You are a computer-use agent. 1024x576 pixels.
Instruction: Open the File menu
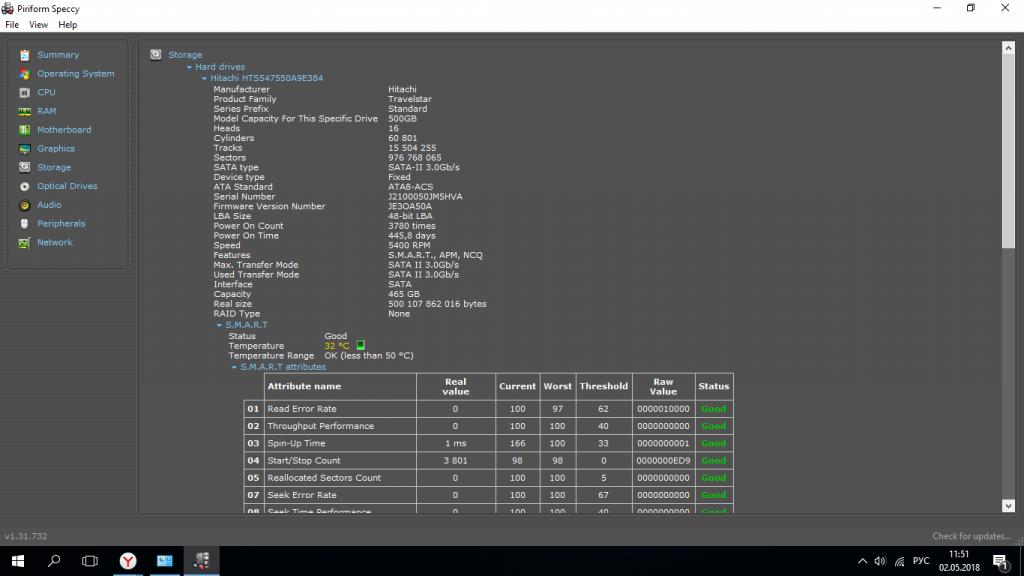click(12, 24)
